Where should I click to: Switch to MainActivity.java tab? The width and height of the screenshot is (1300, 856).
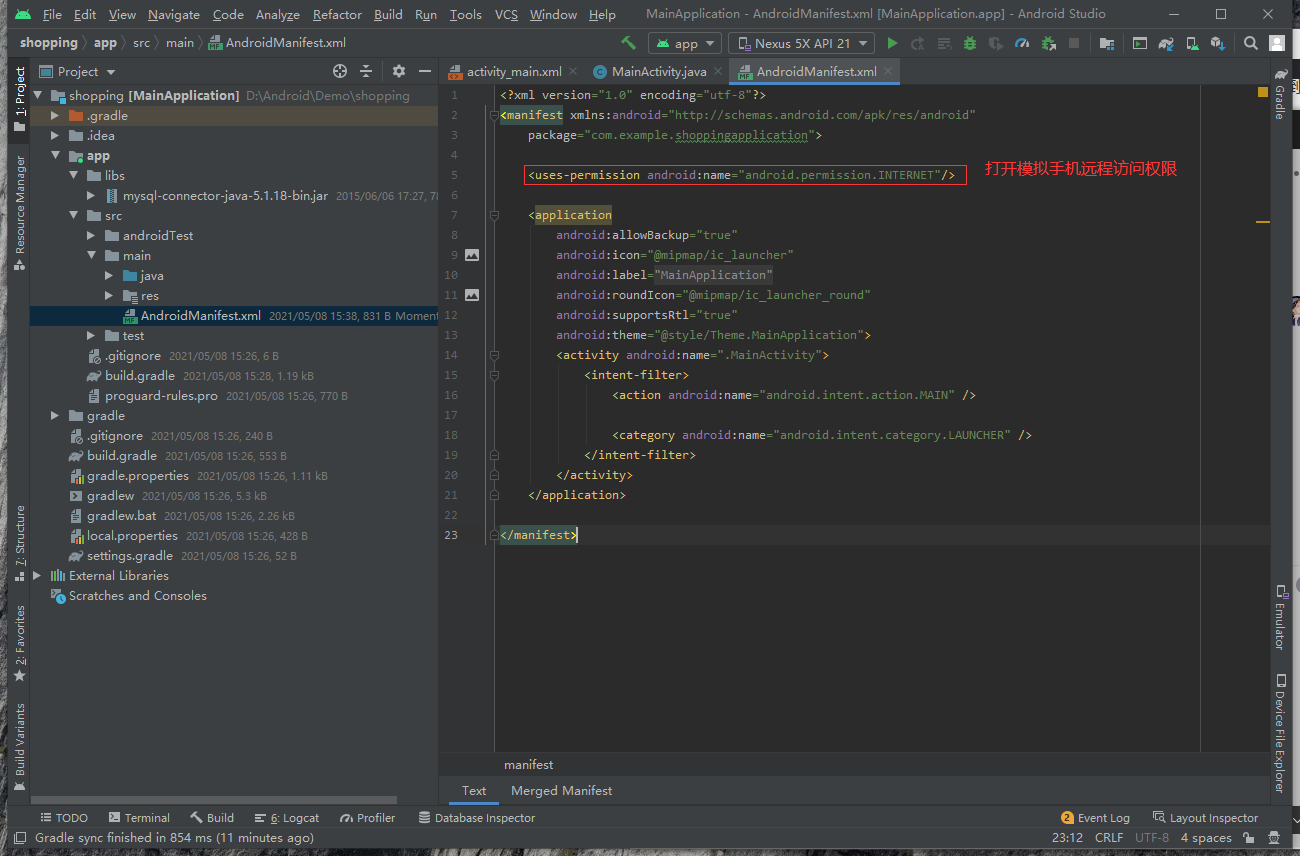(x=658, y=71)
